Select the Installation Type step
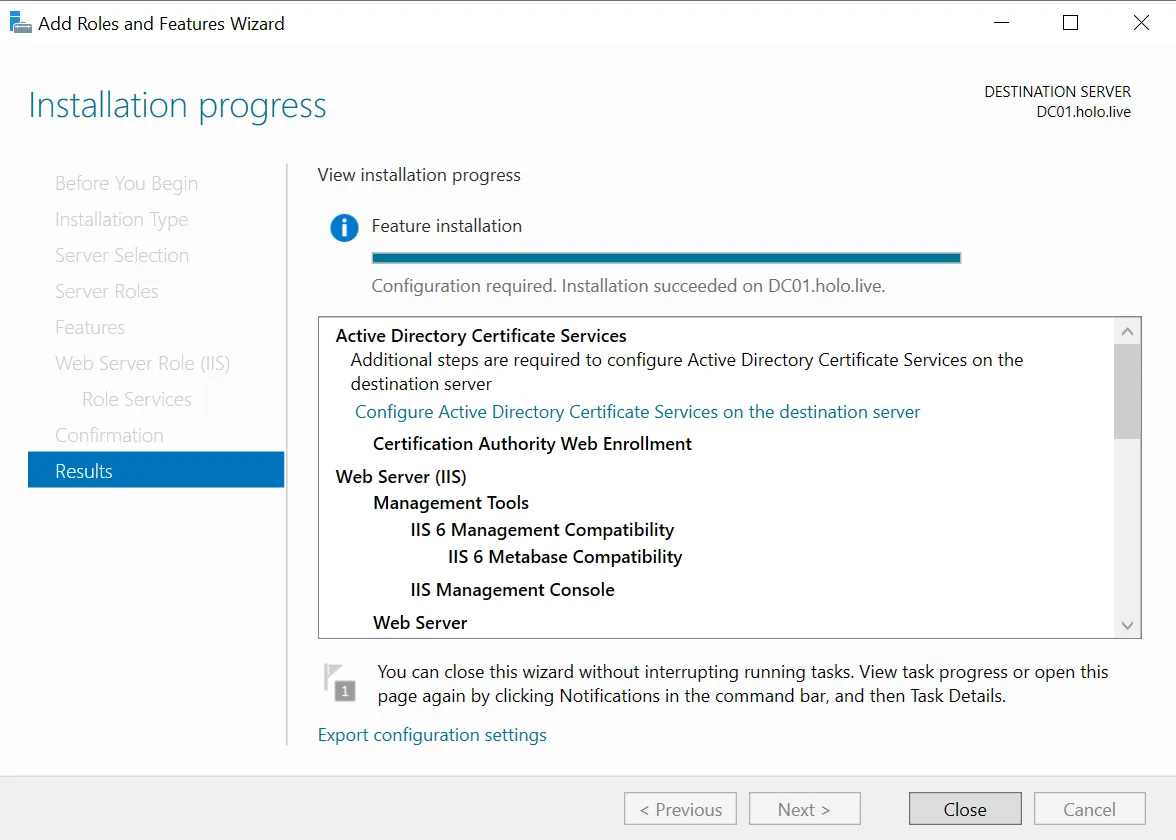The width and height of the screenshot is (1176, 840). click(x=122, y=219)
